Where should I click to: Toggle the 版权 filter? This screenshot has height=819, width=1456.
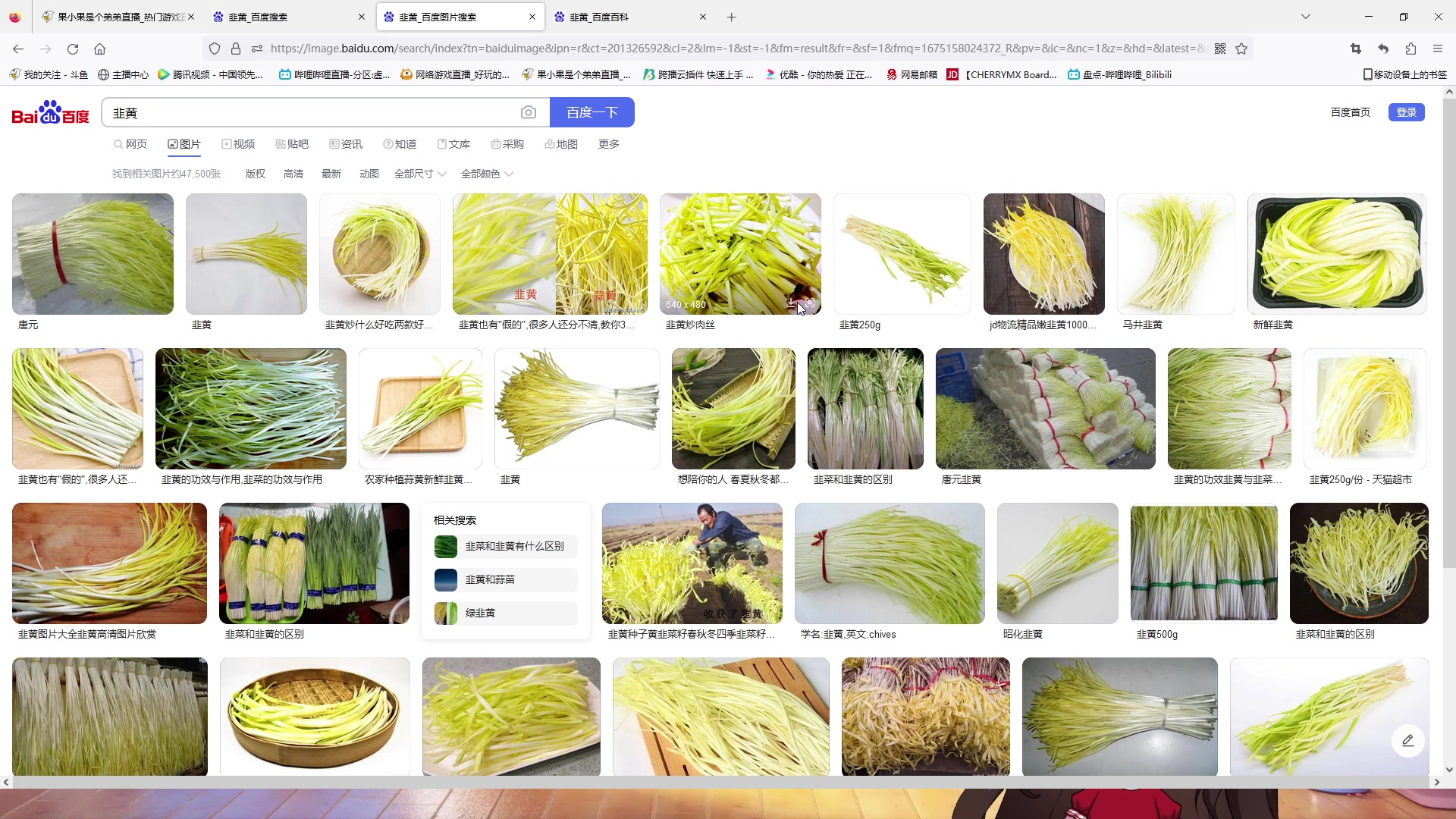tap(256, 174)
